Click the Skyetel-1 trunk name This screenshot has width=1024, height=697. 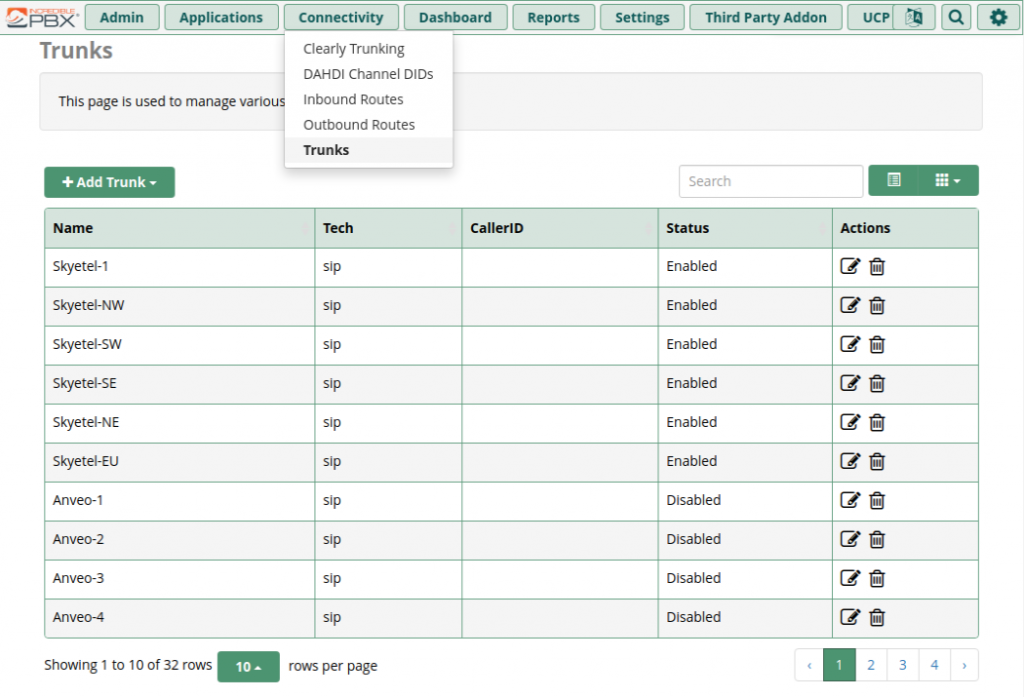[x=80, y=266]
